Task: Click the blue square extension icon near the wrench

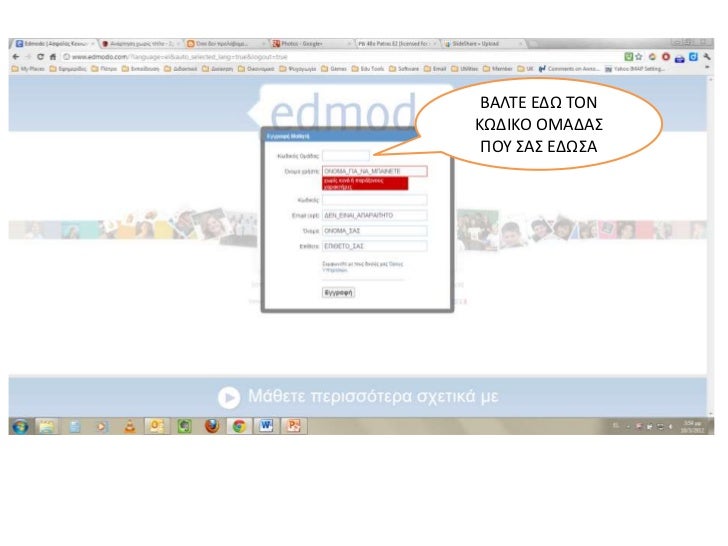Action: [693, 57]
